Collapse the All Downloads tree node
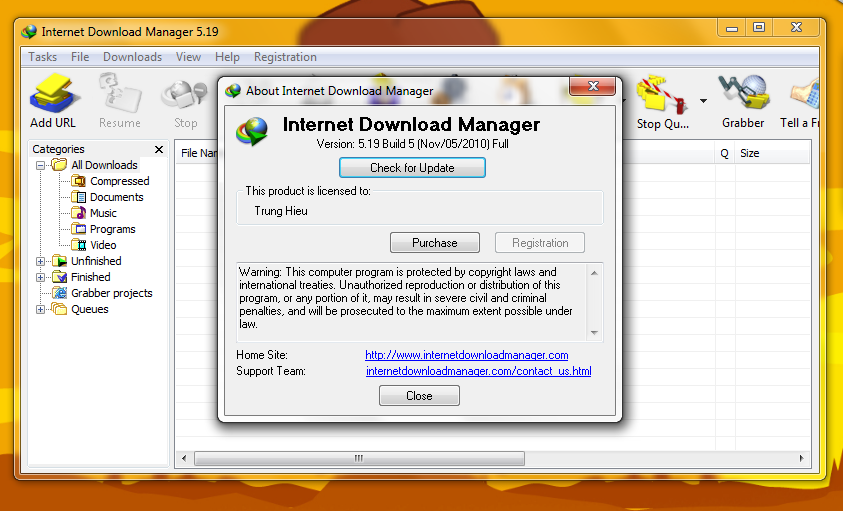 [x=40, y=165]
